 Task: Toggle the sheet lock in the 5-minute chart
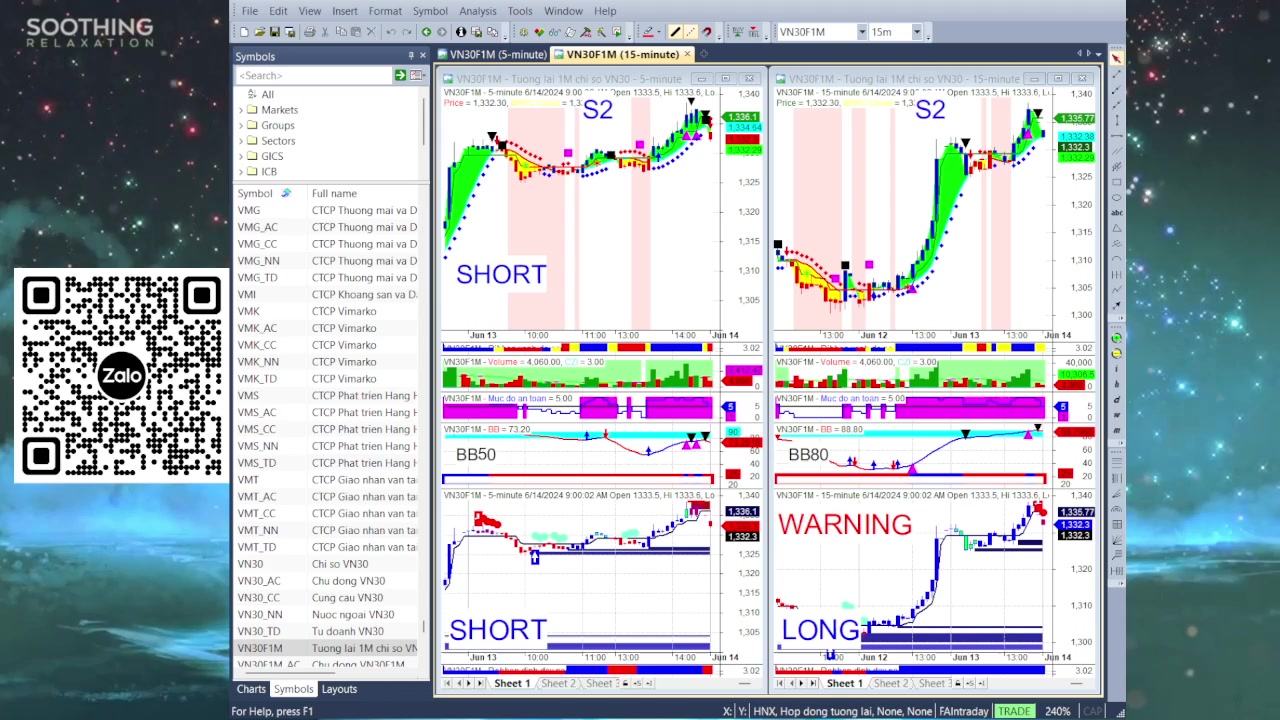pyautogui.click(x=626, y=683)
